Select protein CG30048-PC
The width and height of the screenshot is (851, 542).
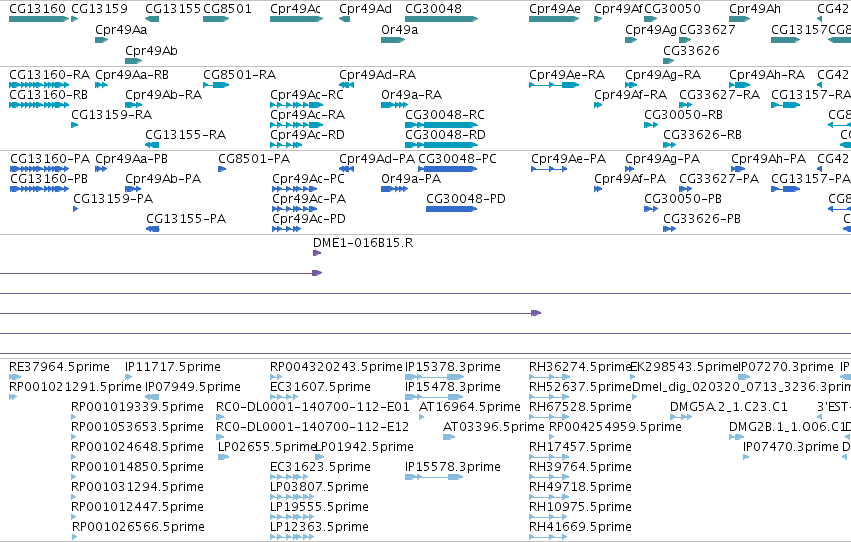[457, 159]
